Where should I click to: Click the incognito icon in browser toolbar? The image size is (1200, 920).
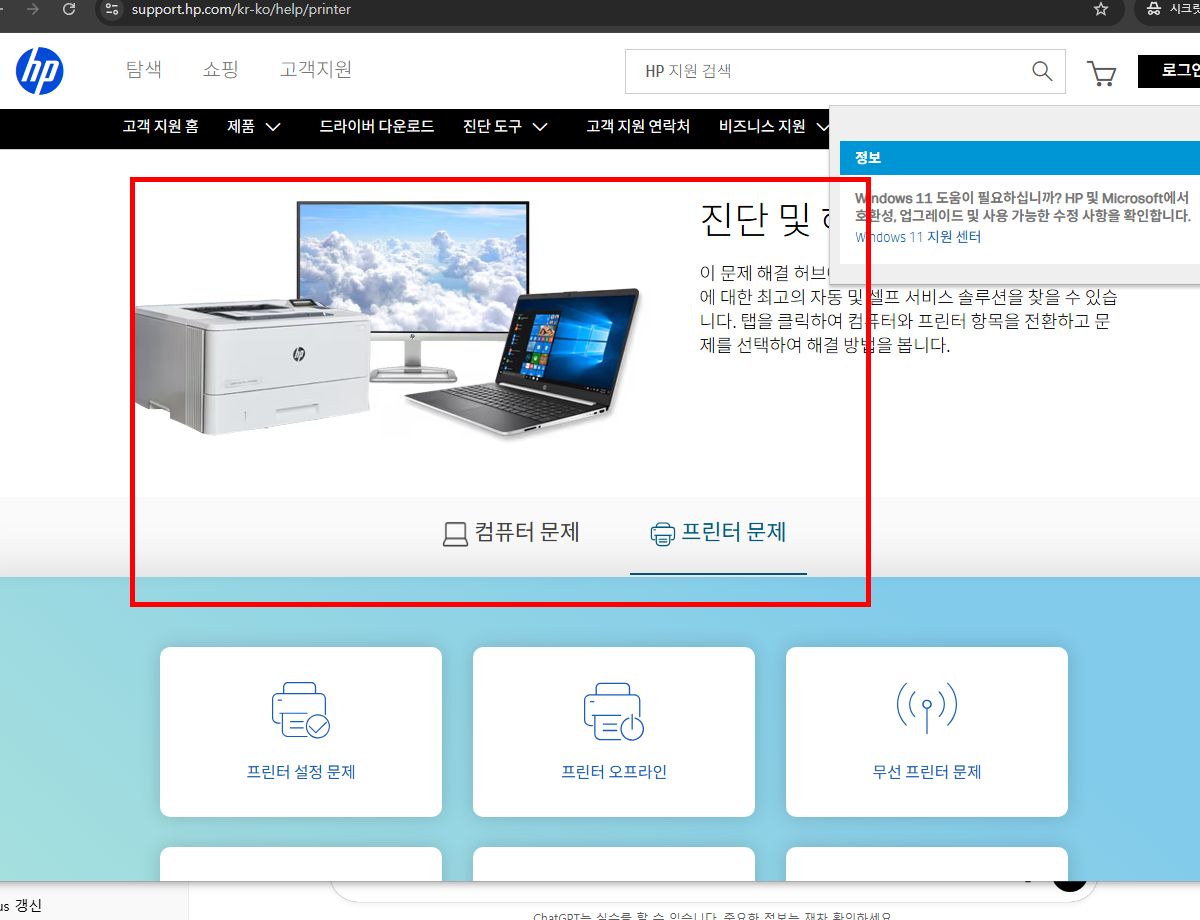[1153, 9]
